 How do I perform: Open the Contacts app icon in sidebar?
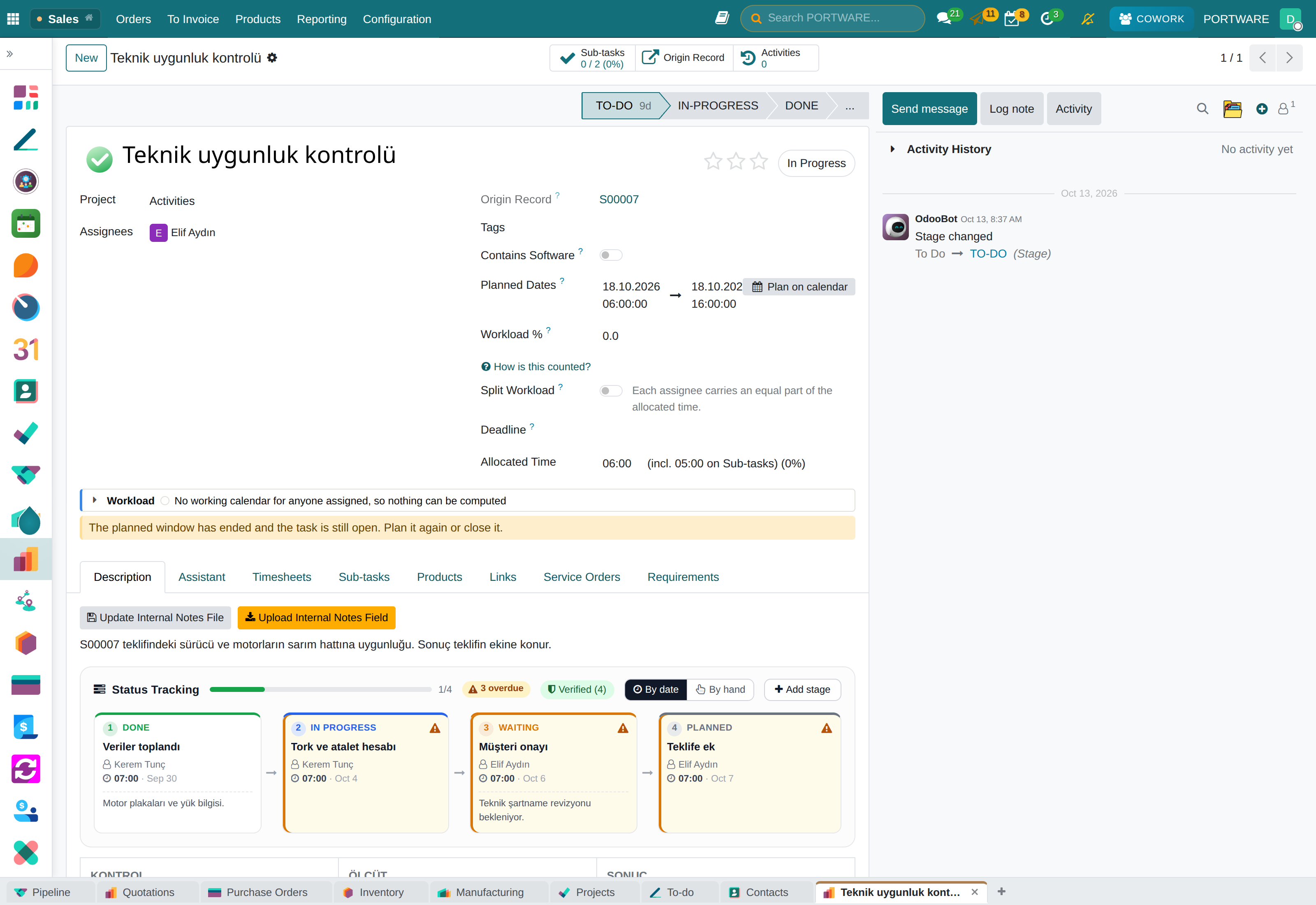25,391
